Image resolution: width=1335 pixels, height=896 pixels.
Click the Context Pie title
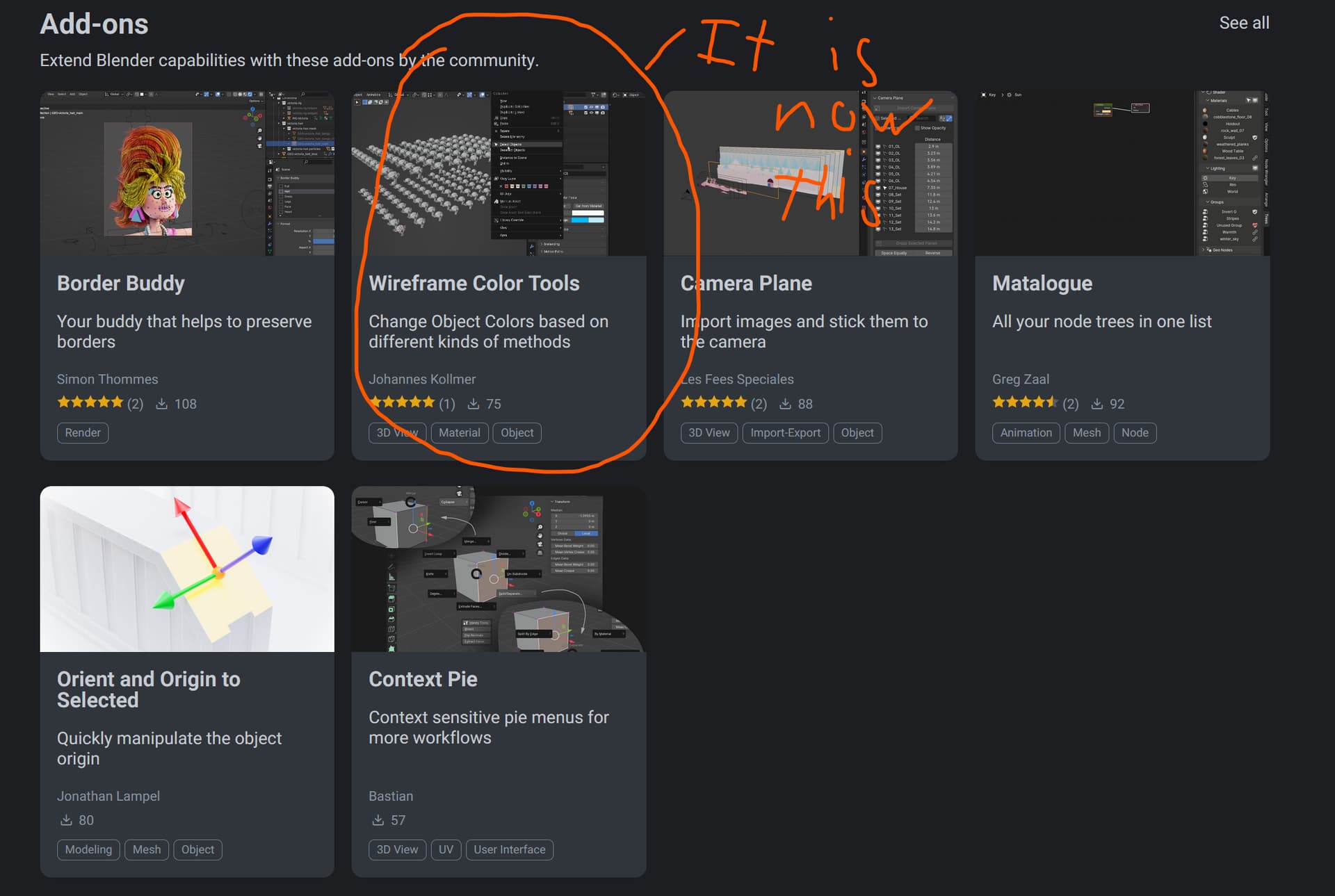423,678
